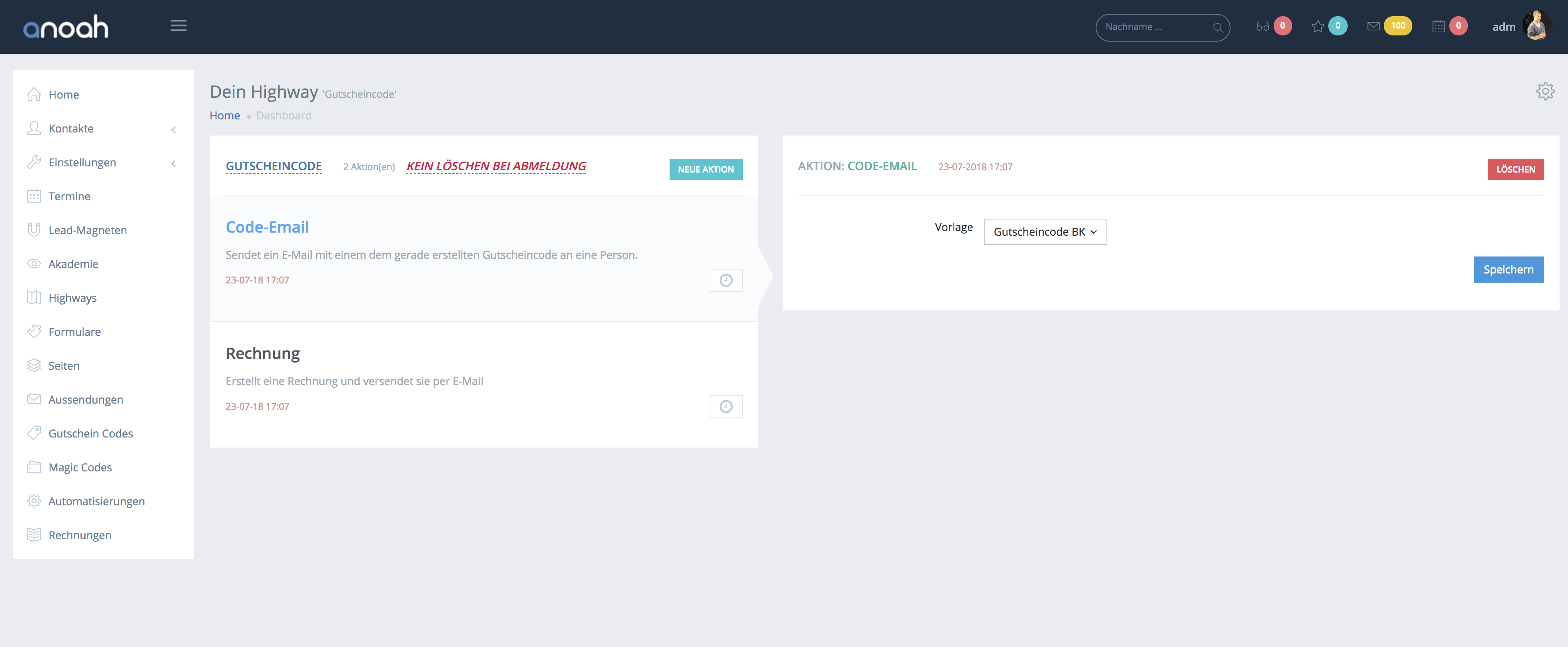Click the Einstellungen wrench icon
The height and width of the screenshot is (647, 1568).
pos(34,162)
